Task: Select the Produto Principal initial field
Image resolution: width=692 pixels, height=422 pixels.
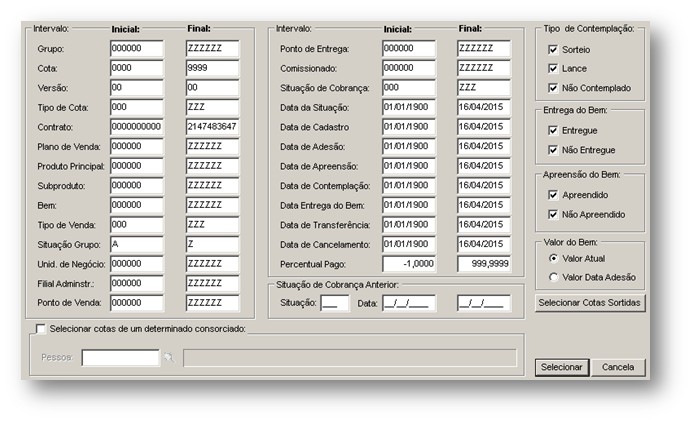Action: coord(137,166)
